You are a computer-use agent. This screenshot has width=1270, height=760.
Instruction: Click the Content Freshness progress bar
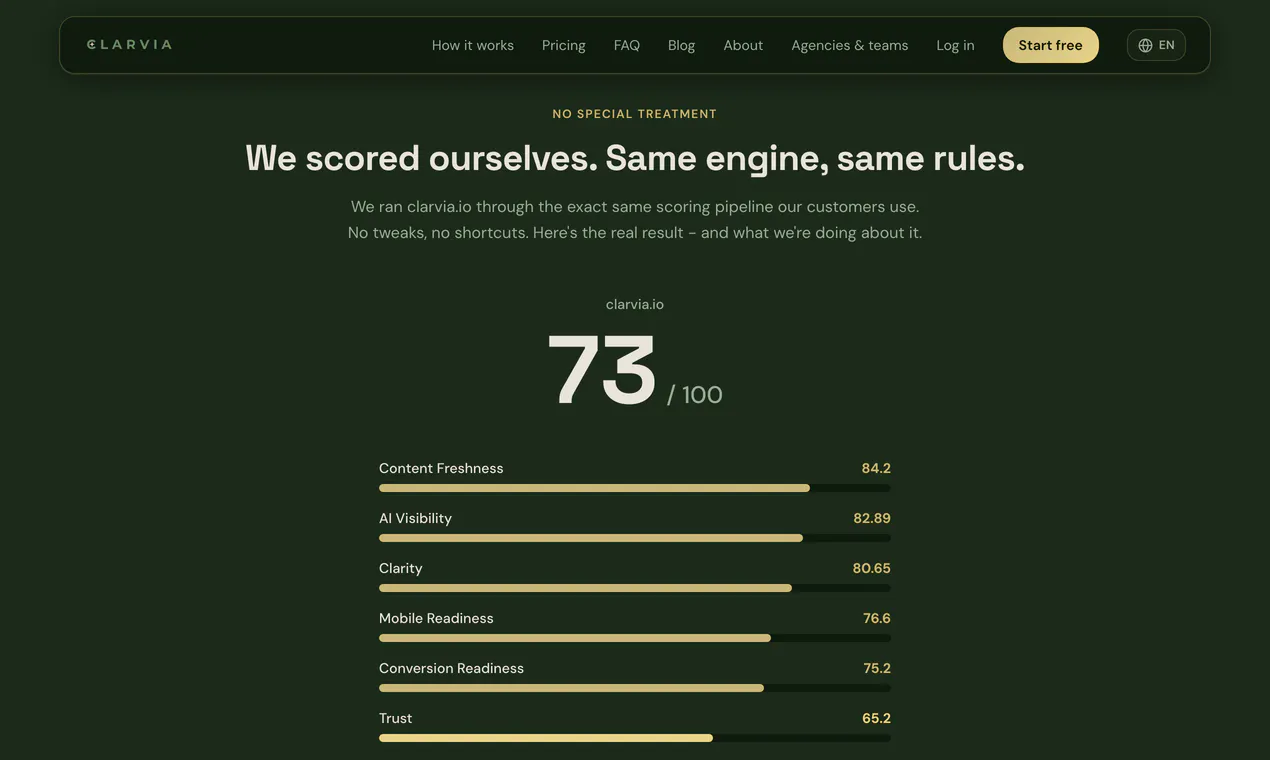(635, 488)
